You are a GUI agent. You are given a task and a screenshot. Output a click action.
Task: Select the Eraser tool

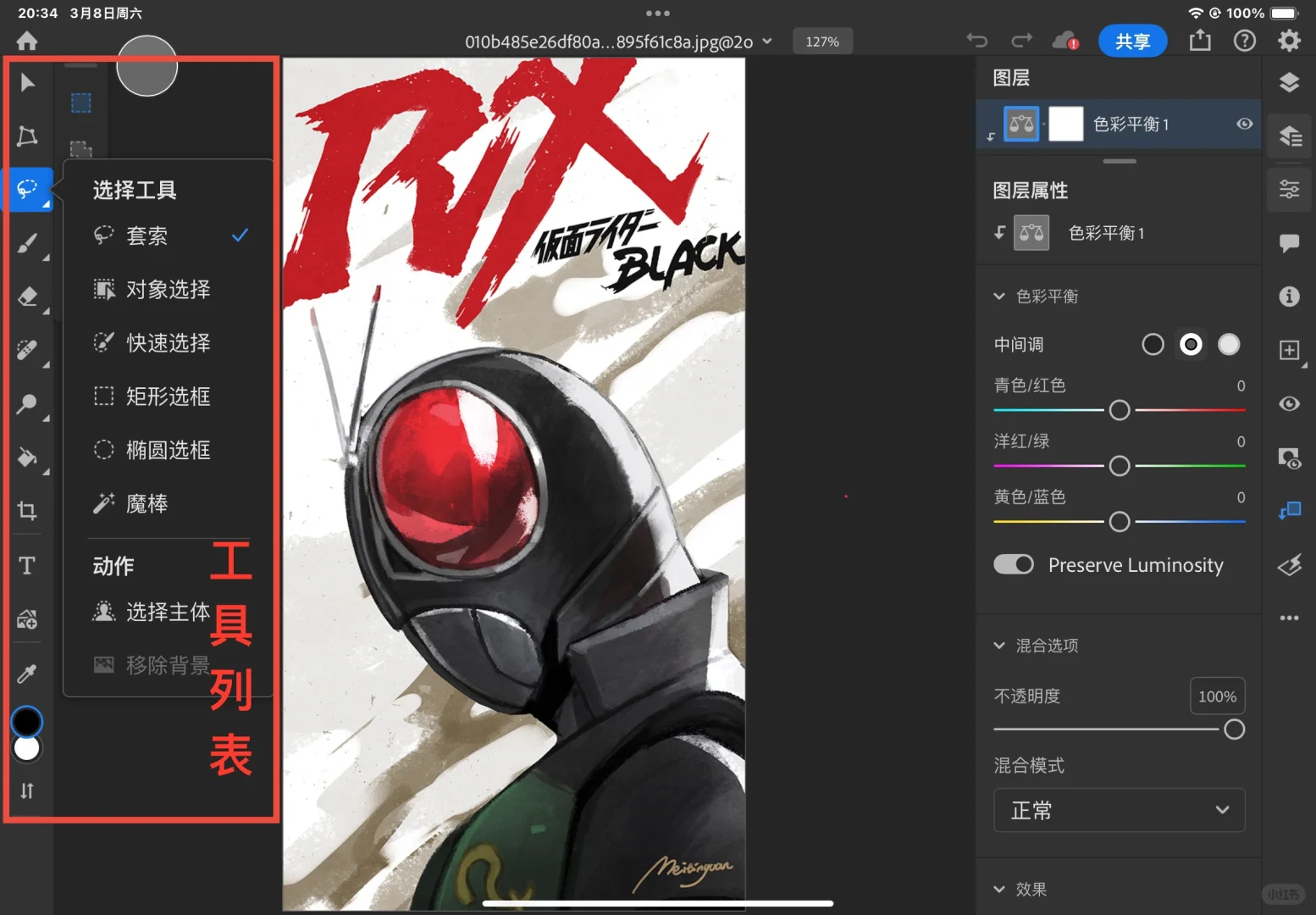[x=26, y=297]
